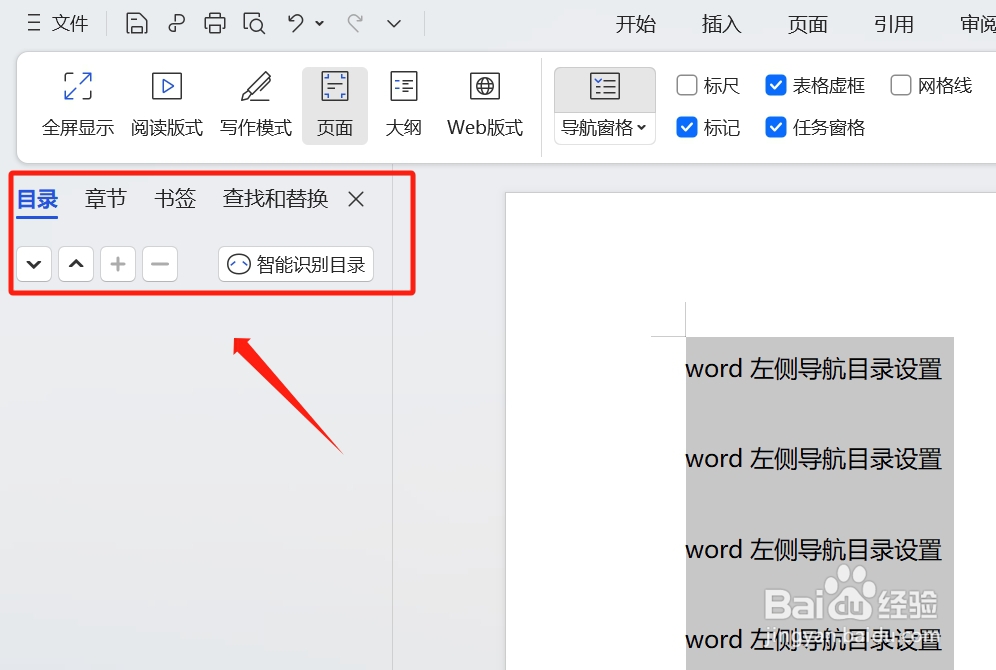Click the Print icon

215,24
